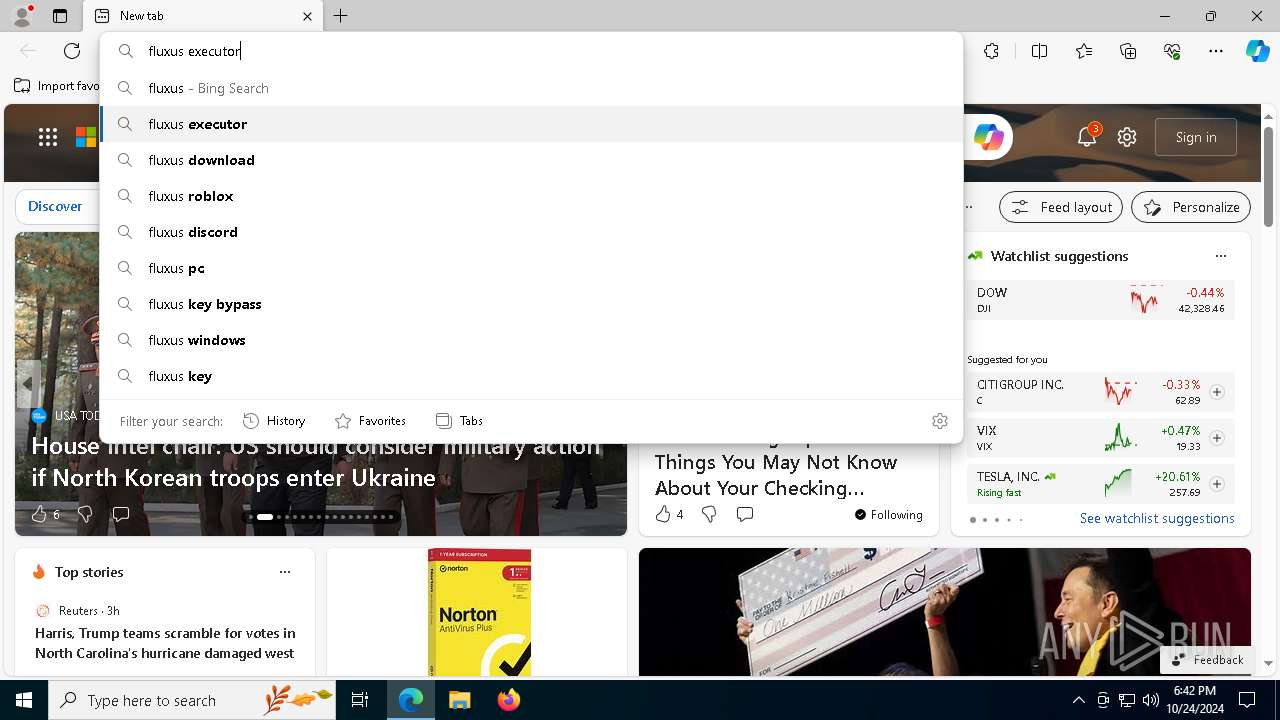Open the Windows Start menu
The height and width of the screenshot is (720, 1280).
[24, 700]
